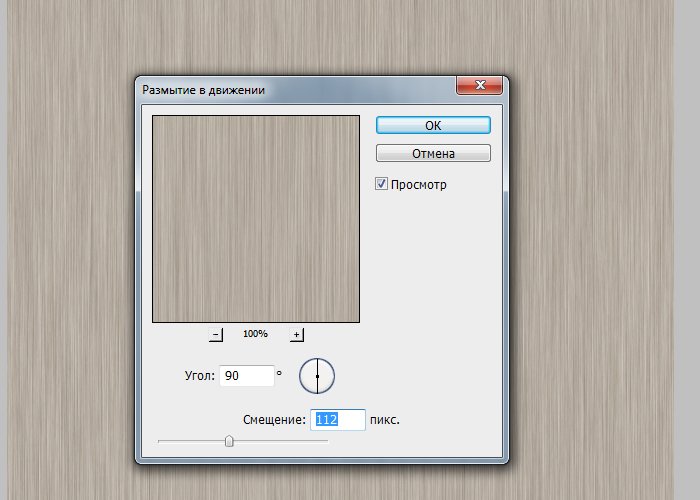Toggle the Просмотр preview checkbox

(381, 184)
